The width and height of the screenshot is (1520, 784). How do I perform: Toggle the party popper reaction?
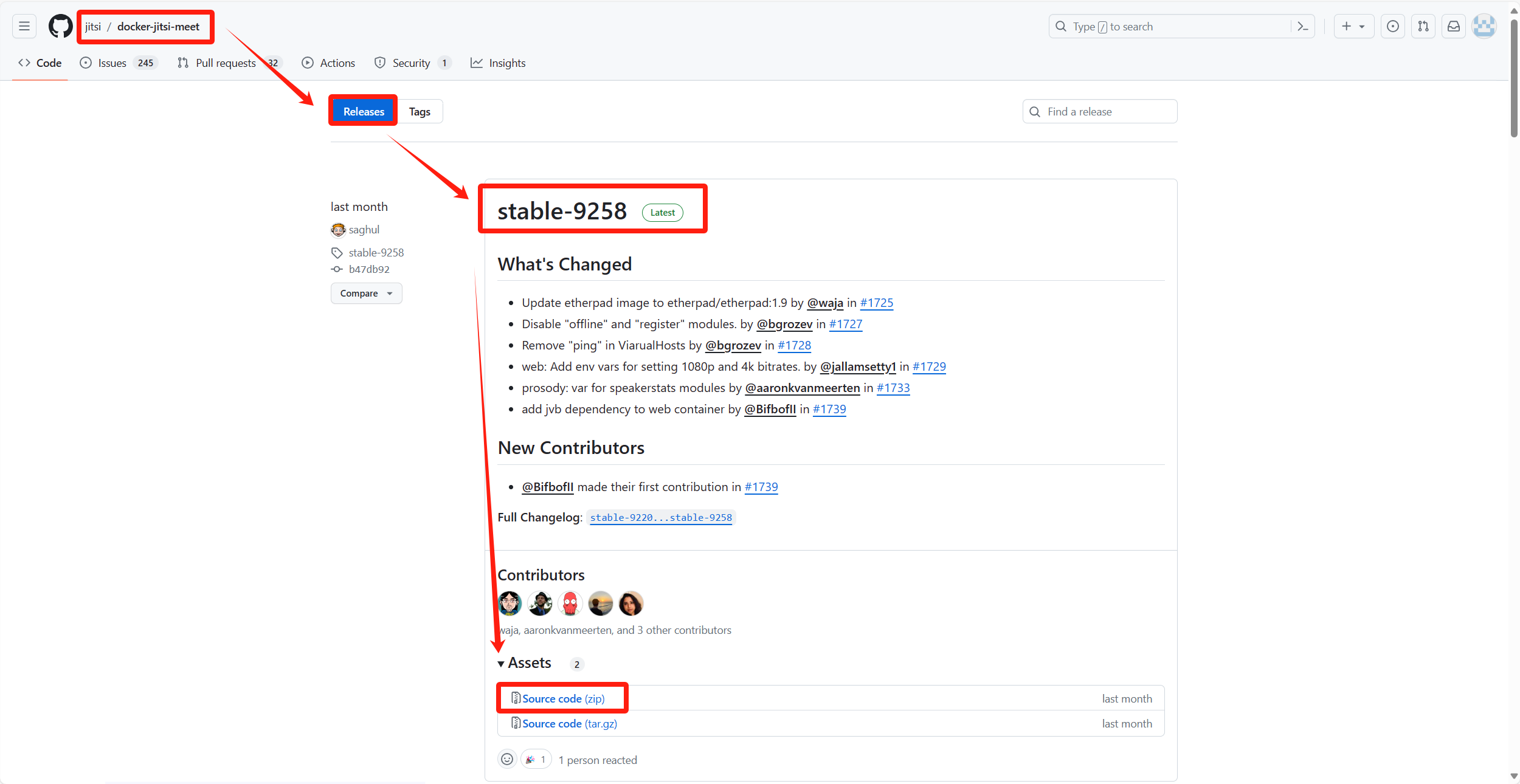pos(536,759)
